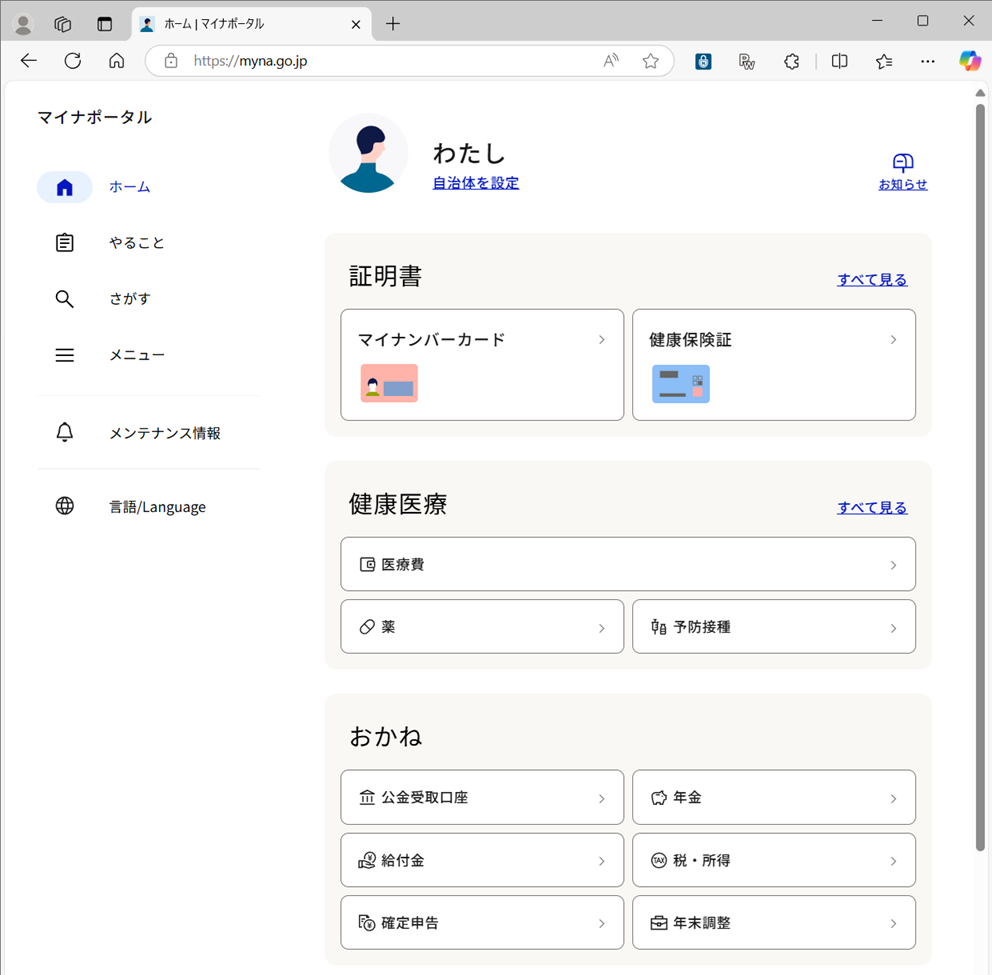Open a new tab with plus button
The image size is (992, 975).
[x=393, y=24]
